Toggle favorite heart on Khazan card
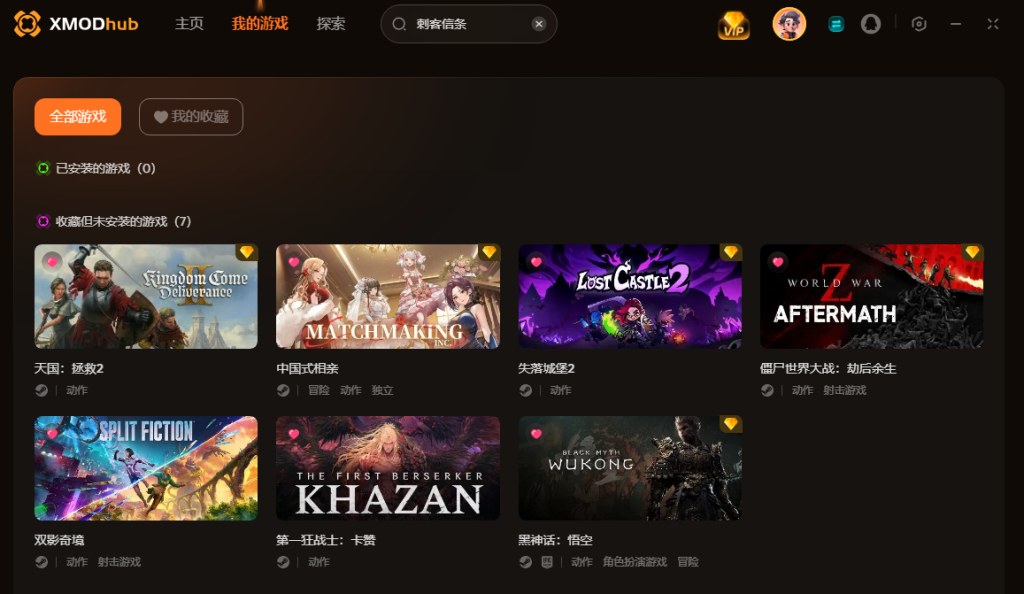This screenshot has width=1024, height=594. (294, 433)
